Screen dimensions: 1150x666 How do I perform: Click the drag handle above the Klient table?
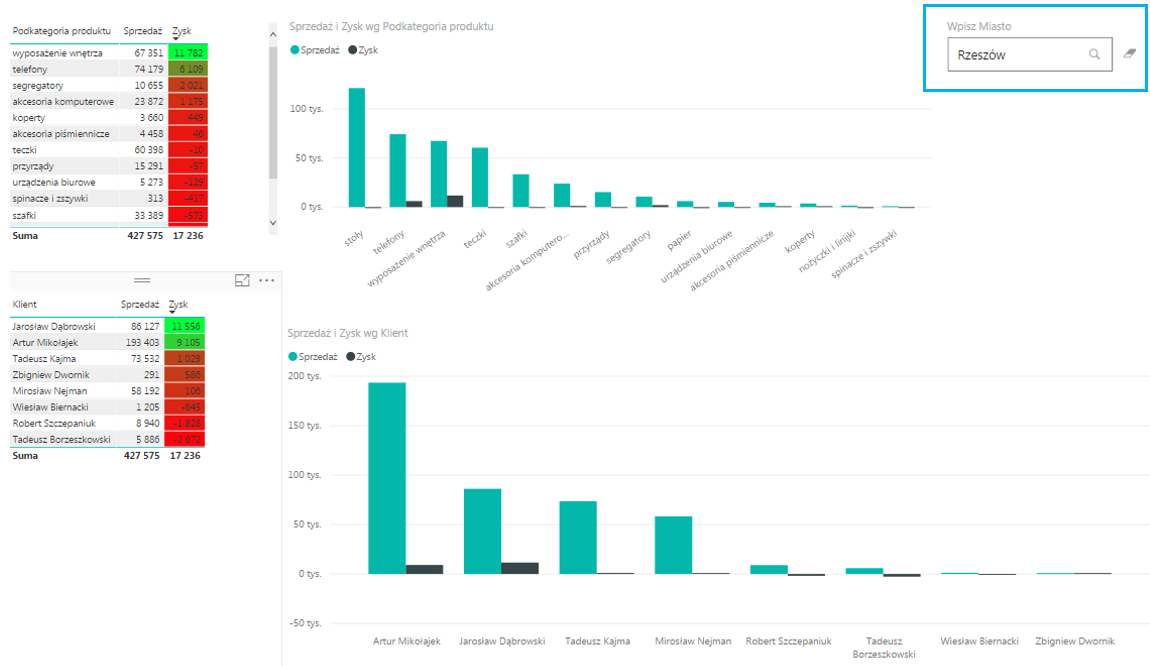pos(142,281)
